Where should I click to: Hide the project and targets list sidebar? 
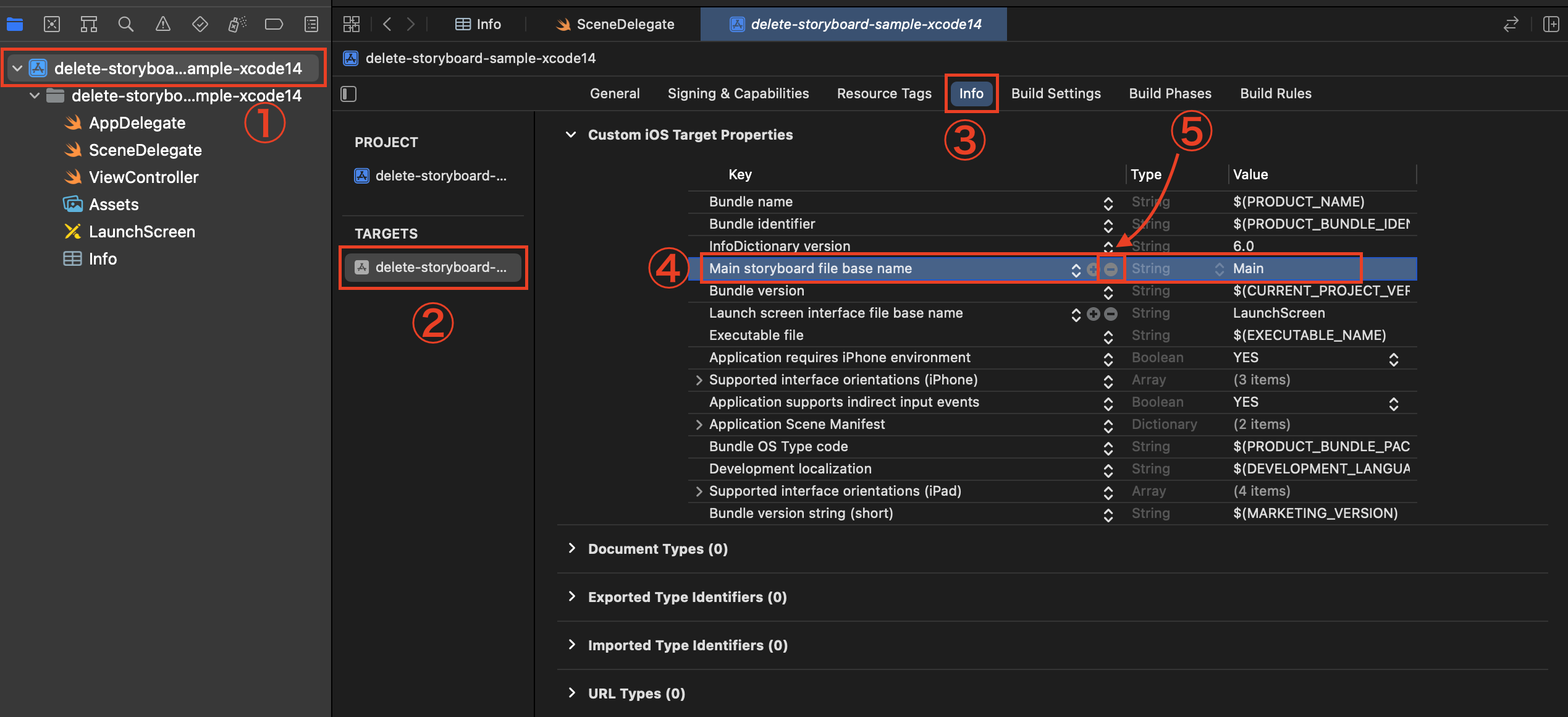click(349, 94)
